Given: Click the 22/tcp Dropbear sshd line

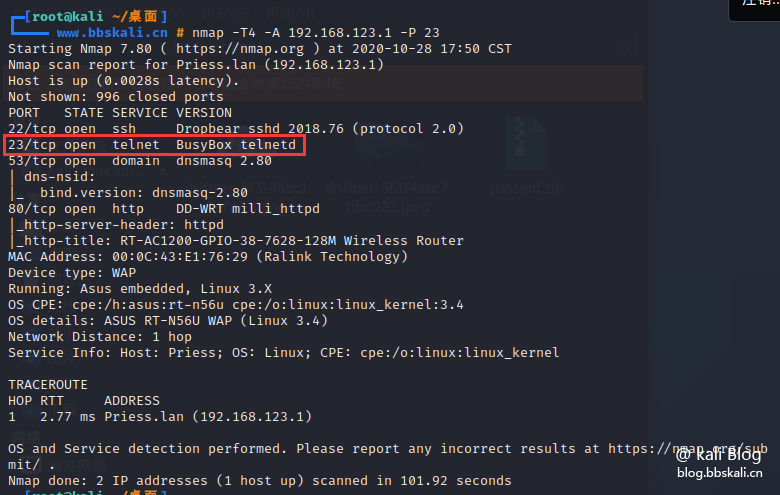Looking at the screenshot, I should click(236, 129).
